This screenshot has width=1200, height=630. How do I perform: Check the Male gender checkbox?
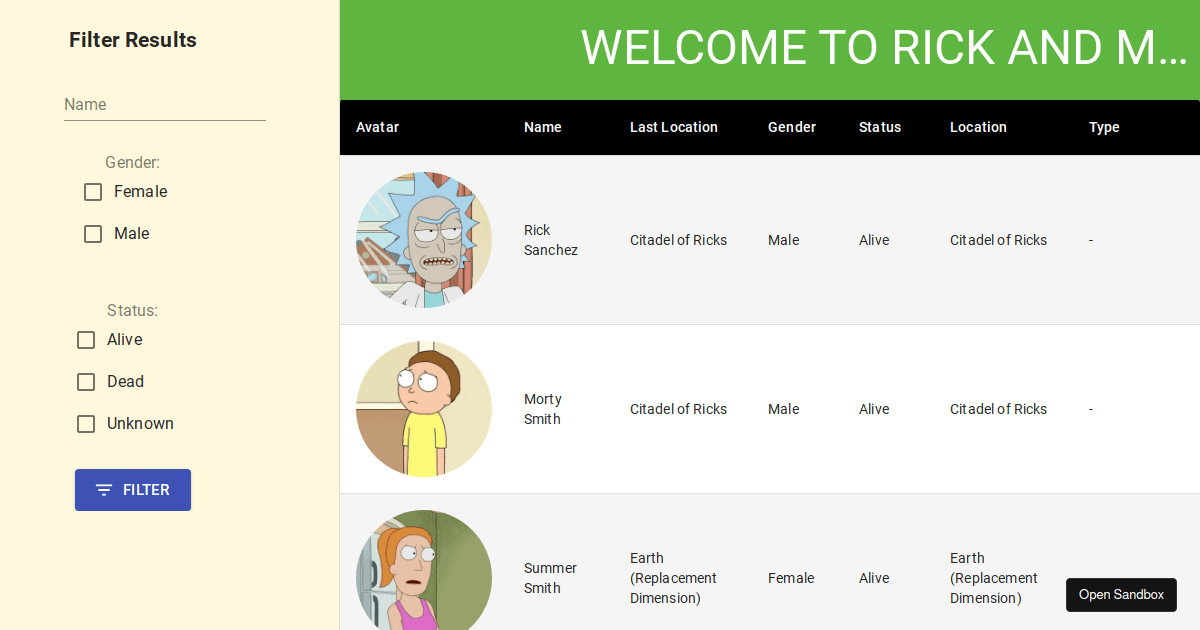[x=93, y=234]
